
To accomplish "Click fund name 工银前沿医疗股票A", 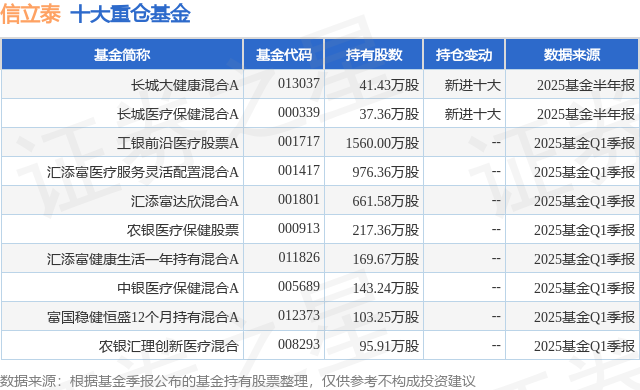I will [x=178, y=143].
